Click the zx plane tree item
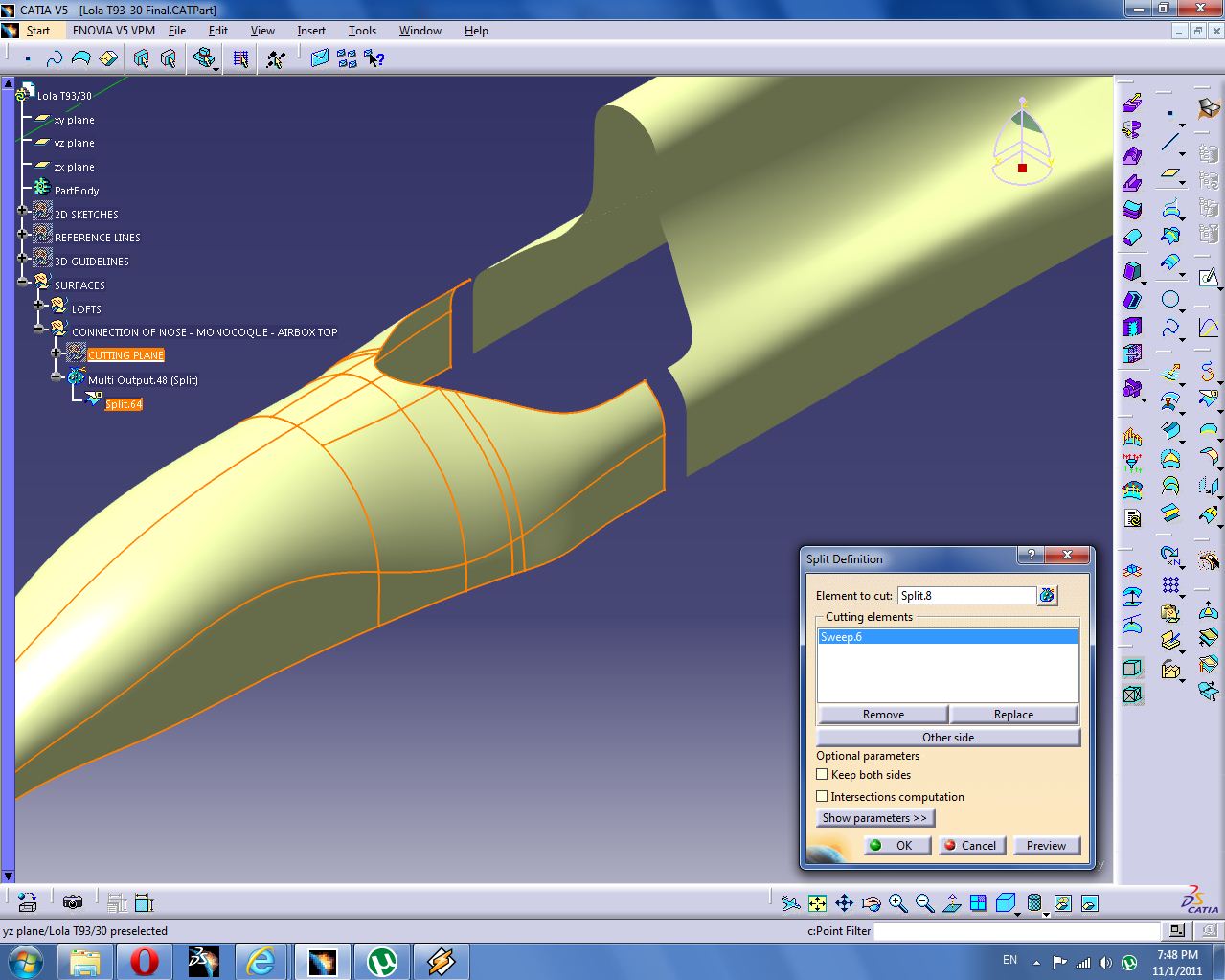 pyautogui.click(x=74, y=167)
